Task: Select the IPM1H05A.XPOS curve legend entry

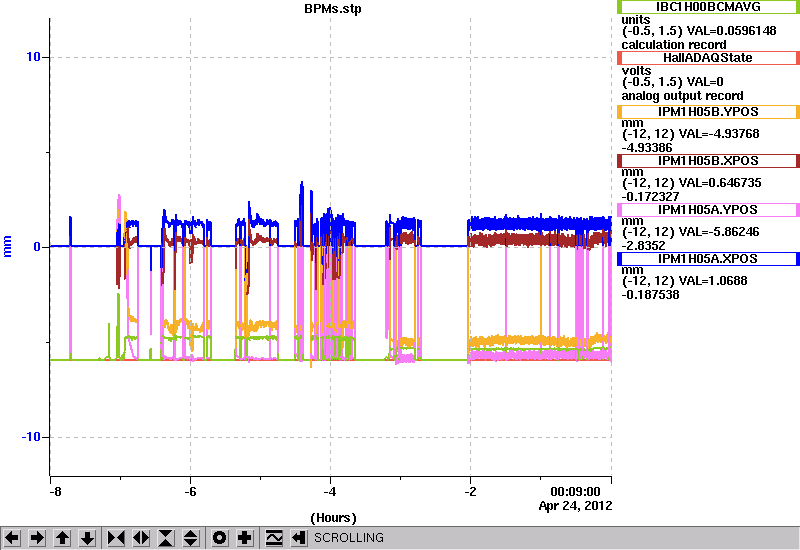Action: [x=708, y=259]
